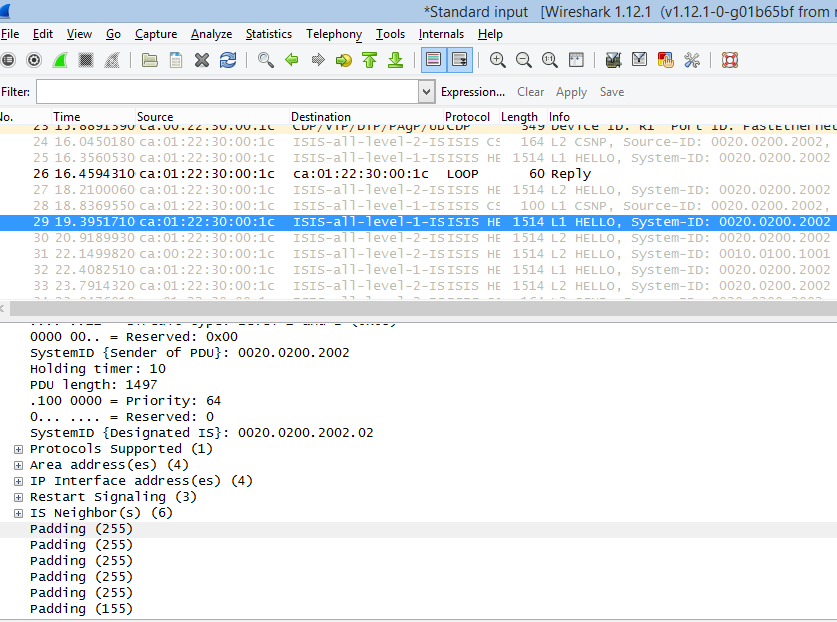Screen dimensions: 837x622
Task: Open the capture filters dialog icon
Action: tap(614, 60)
